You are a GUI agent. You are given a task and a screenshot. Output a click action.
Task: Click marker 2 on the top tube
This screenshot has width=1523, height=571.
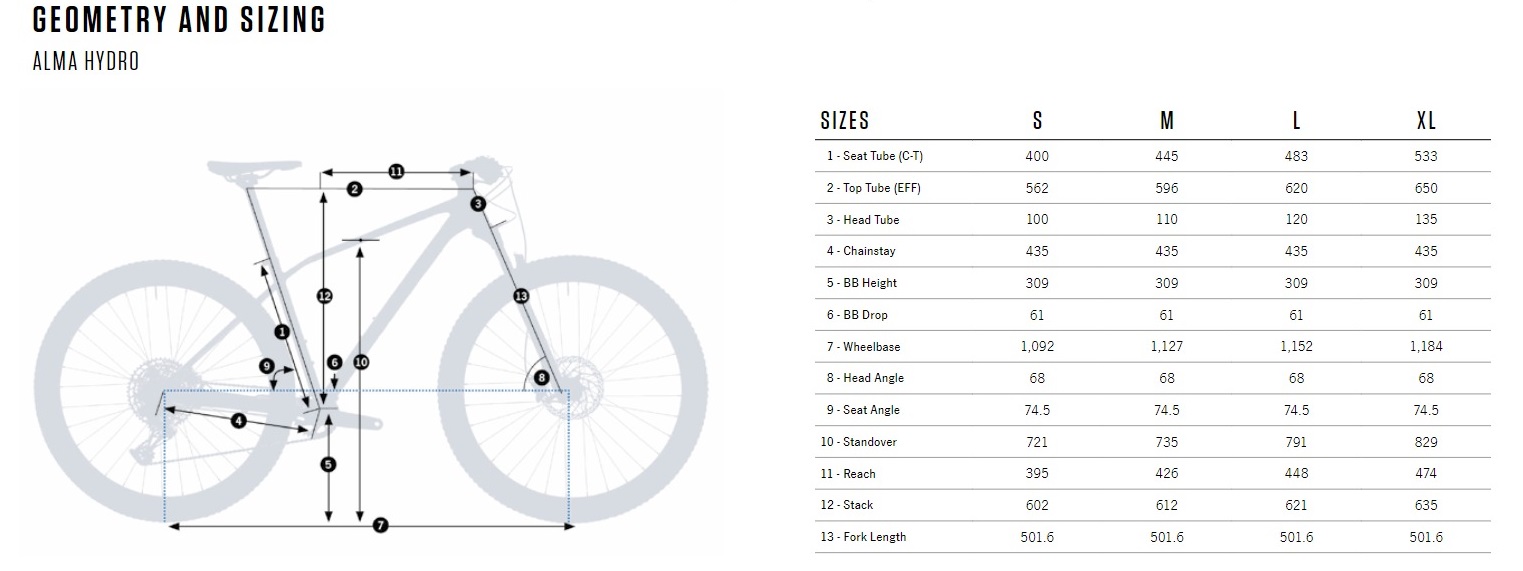coord(354,188)
